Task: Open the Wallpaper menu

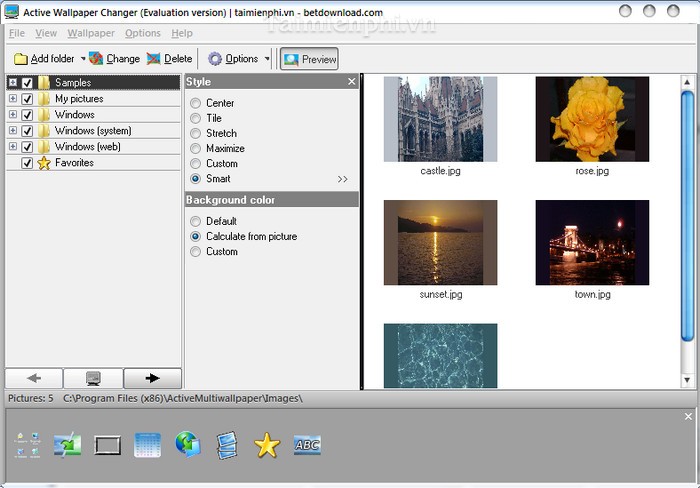Action: coord(91,33)
